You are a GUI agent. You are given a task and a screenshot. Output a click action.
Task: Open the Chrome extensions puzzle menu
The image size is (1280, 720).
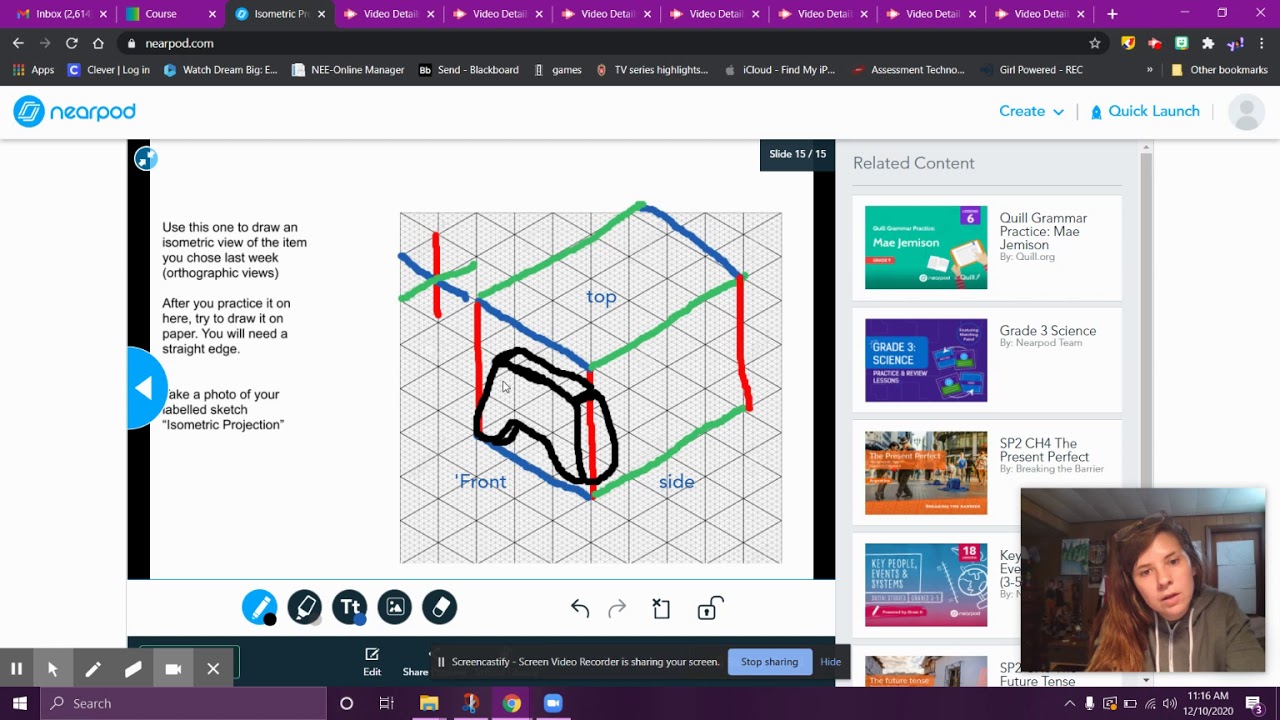1208,43
